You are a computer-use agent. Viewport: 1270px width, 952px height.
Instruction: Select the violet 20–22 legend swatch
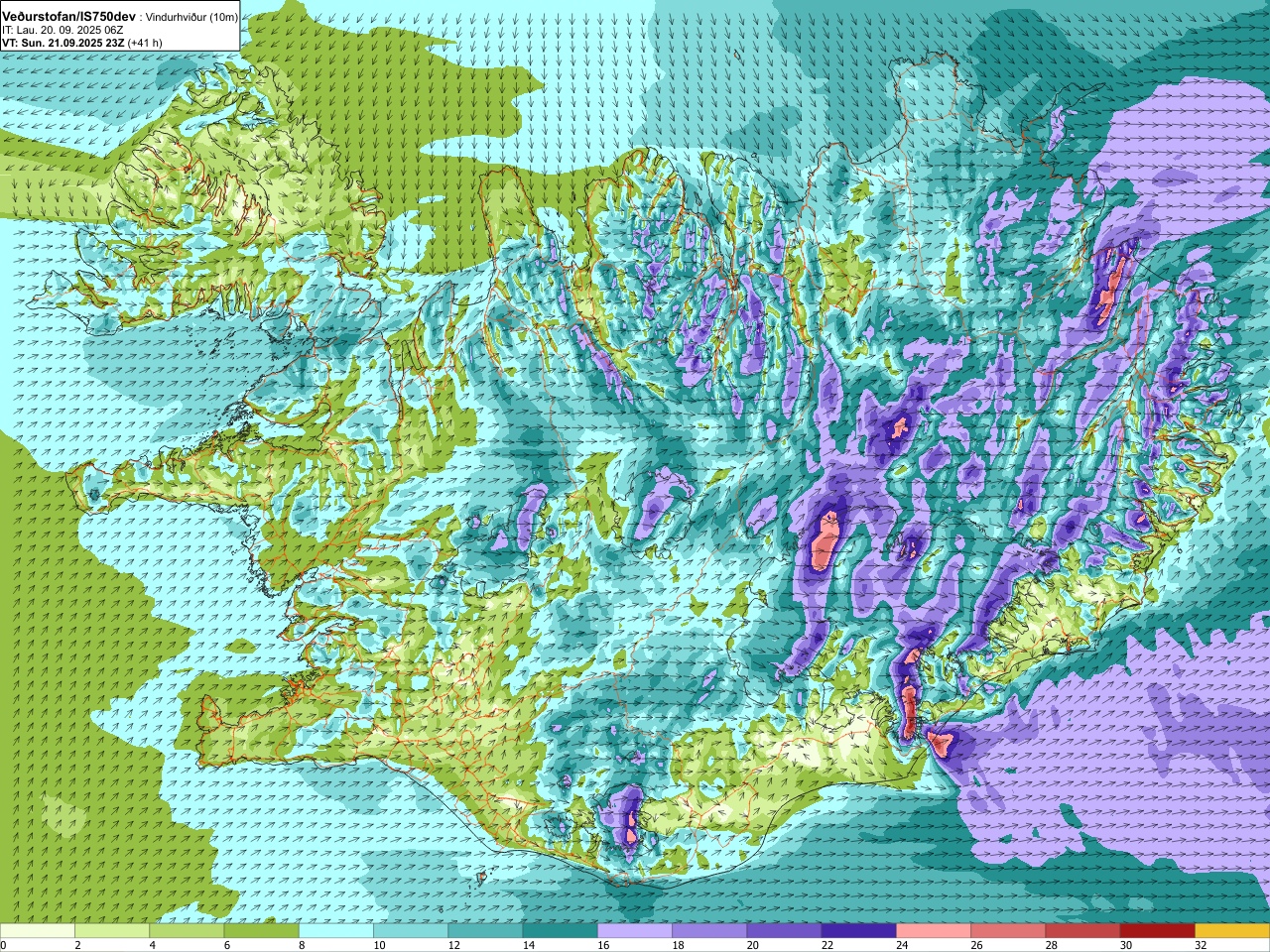784,931
